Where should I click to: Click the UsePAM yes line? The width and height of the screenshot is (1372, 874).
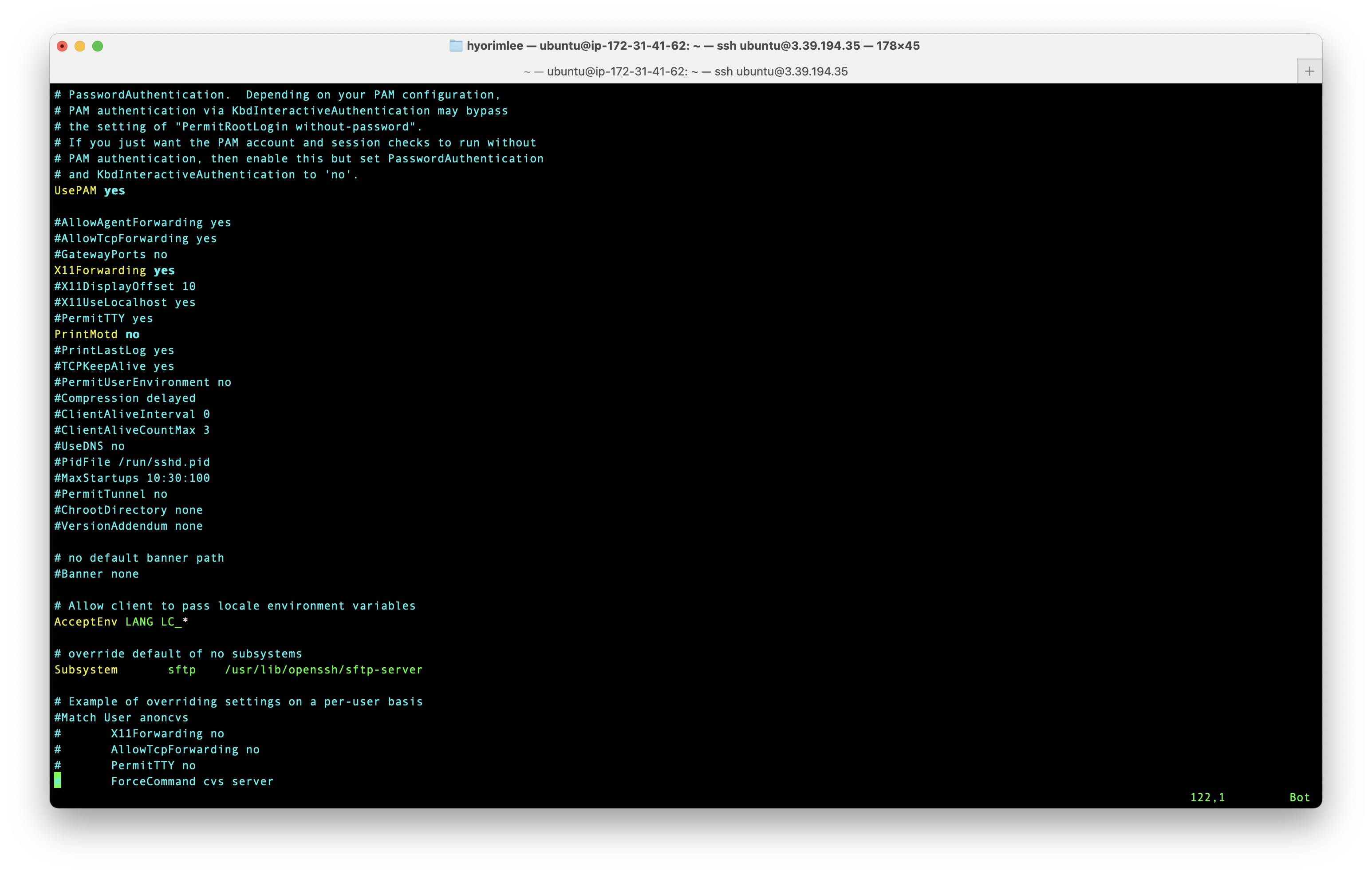tap(90, 191)
